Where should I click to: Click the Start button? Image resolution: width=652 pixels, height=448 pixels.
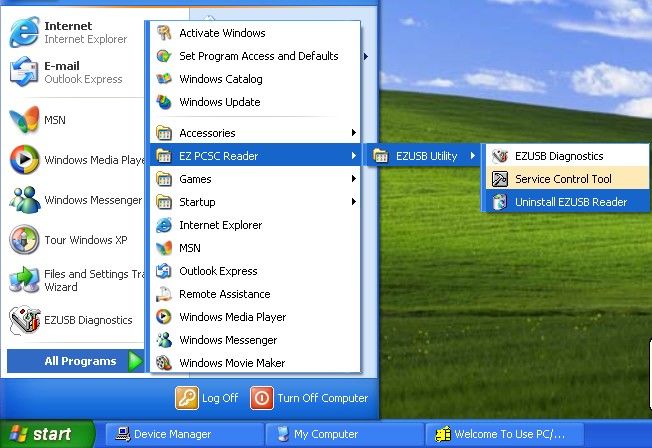tap(47, 434)
